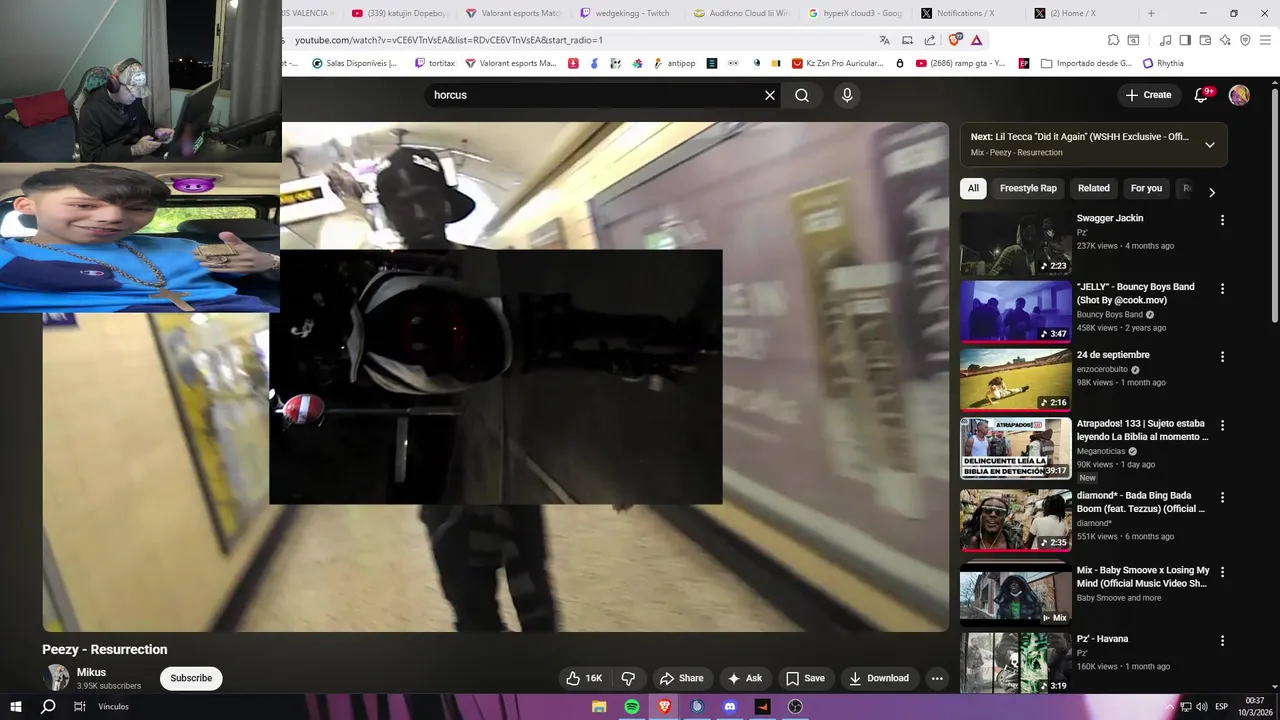Open options menu for Atrapados 133 video
The width and height of the screenshot is (1280, 720).
point(1222,425)
